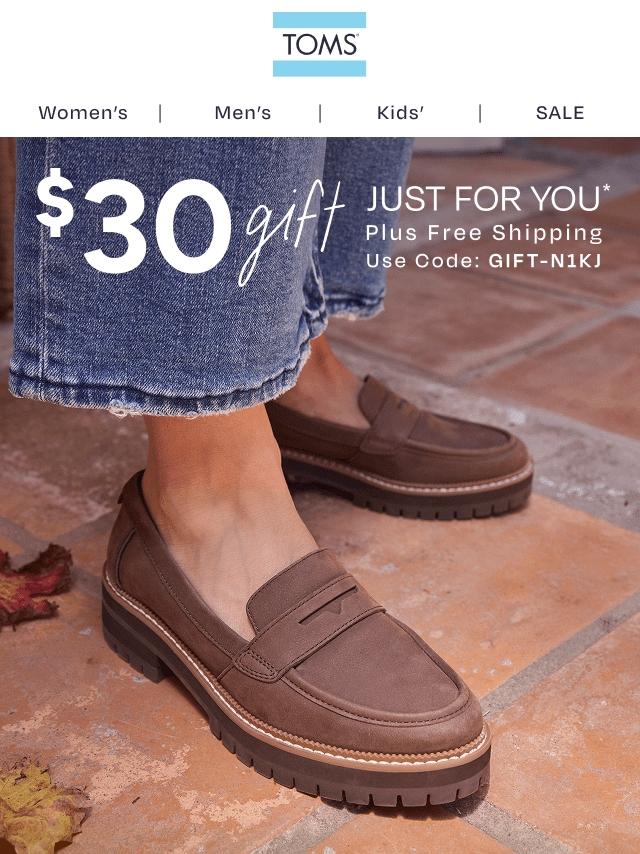Select the JUST FOR YOU headline

click(483, 198)
